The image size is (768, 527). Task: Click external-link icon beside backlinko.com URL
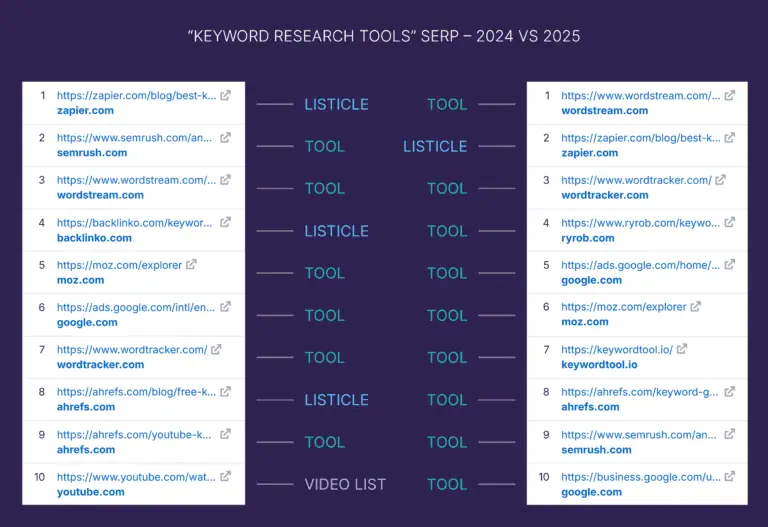[x=225, y=222]
